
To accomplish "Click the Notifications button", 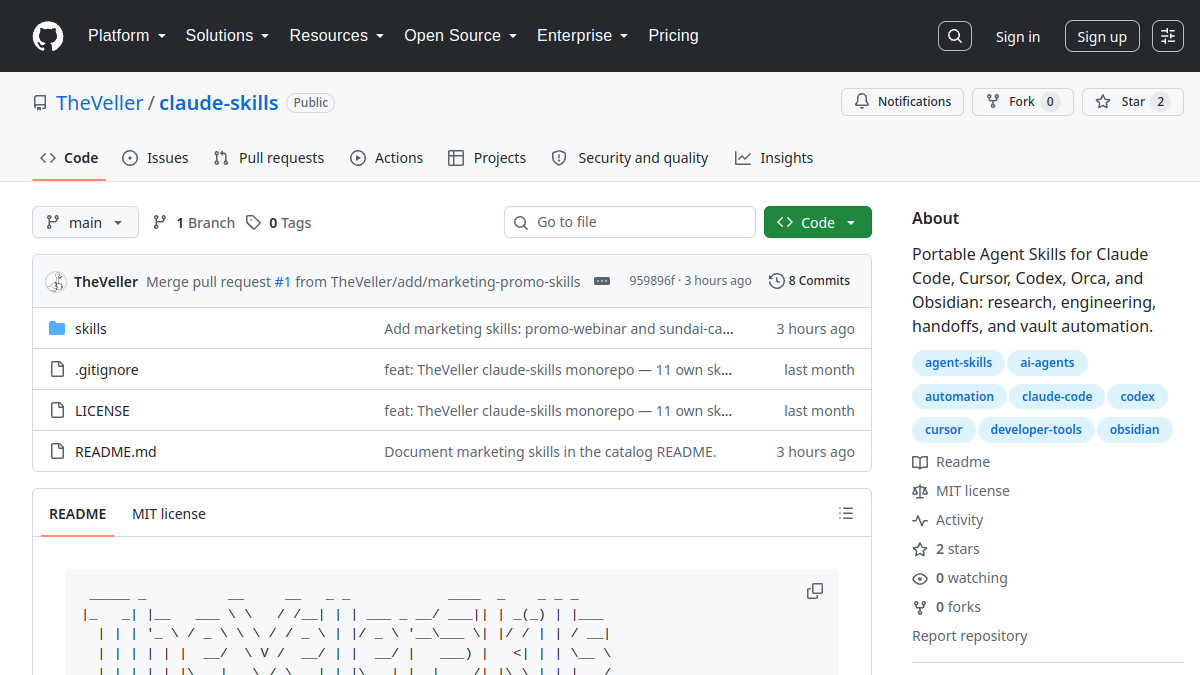I will [903, 102].
